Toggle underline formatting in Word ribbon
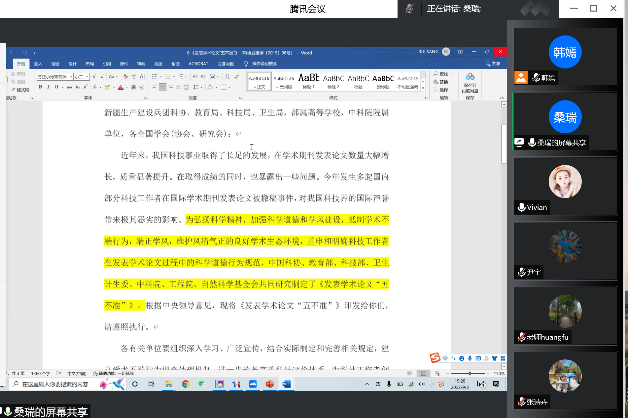Screen dimensions: 628x418 [54, 85]
